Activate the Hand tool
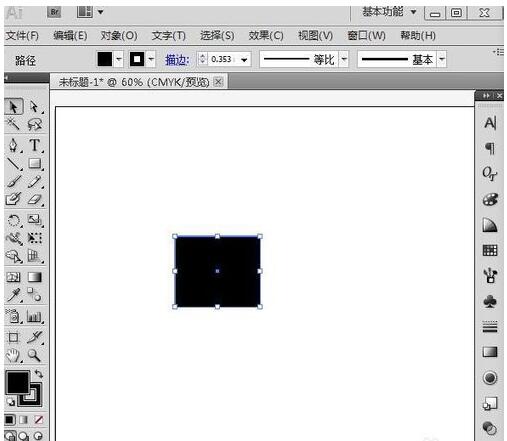Image resolution: width=507 pixels, height=441 pixels. (13, 355)
